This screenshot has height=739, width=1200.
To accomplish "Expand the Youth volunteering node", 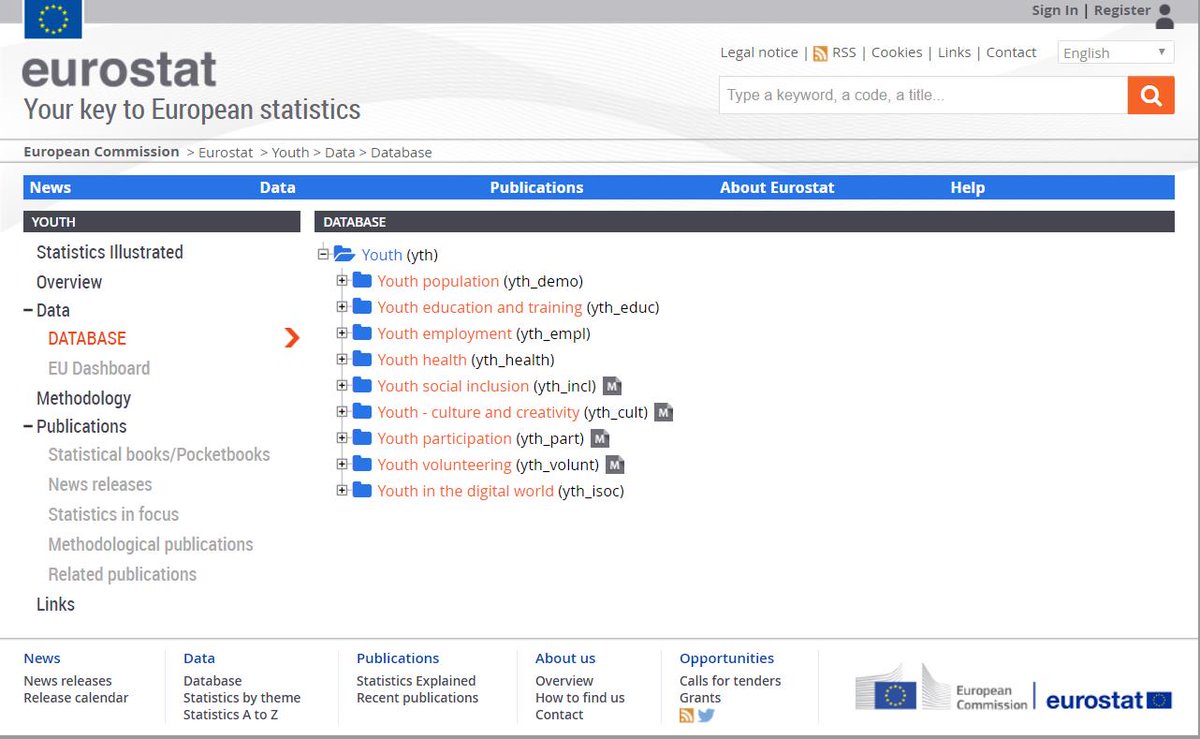I will click(342, 463).
